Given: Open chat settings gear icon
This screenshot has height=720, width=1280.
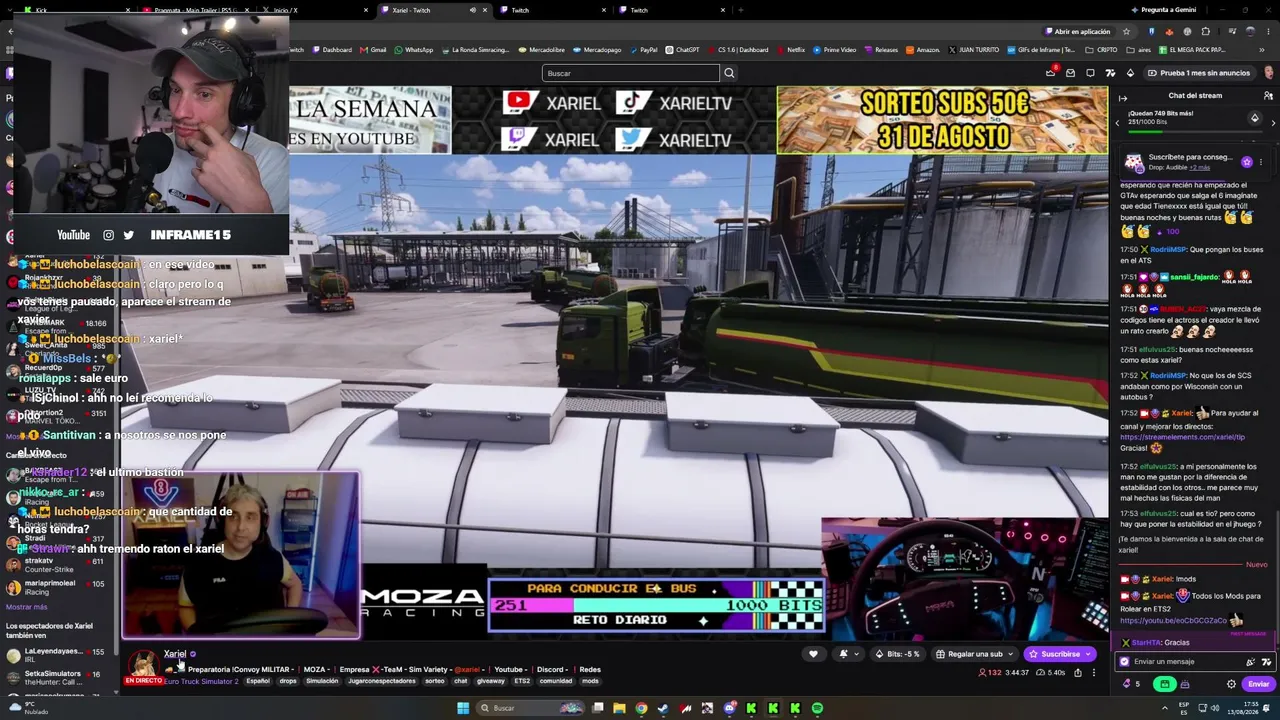Looking at the screenshot, I should (x=1231, y=684).
